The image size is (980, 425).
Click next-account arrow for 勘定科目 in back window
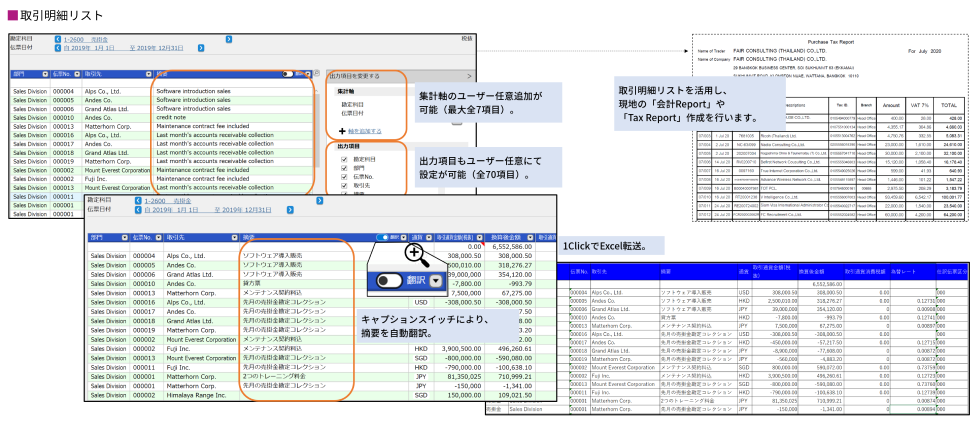[229, 39]
